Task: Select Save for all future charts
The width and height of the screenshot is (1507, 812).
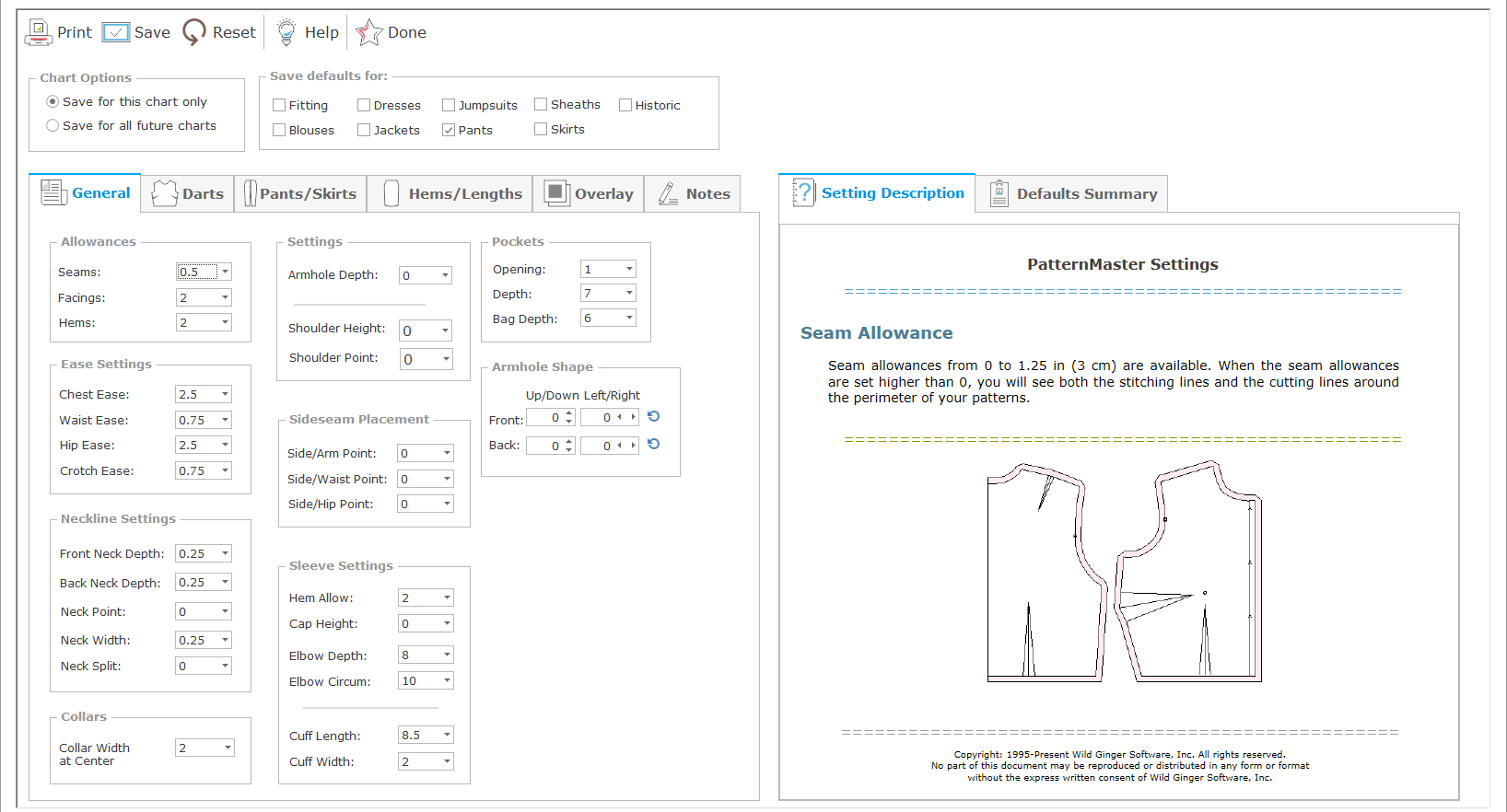Action: tap(53, 125)
